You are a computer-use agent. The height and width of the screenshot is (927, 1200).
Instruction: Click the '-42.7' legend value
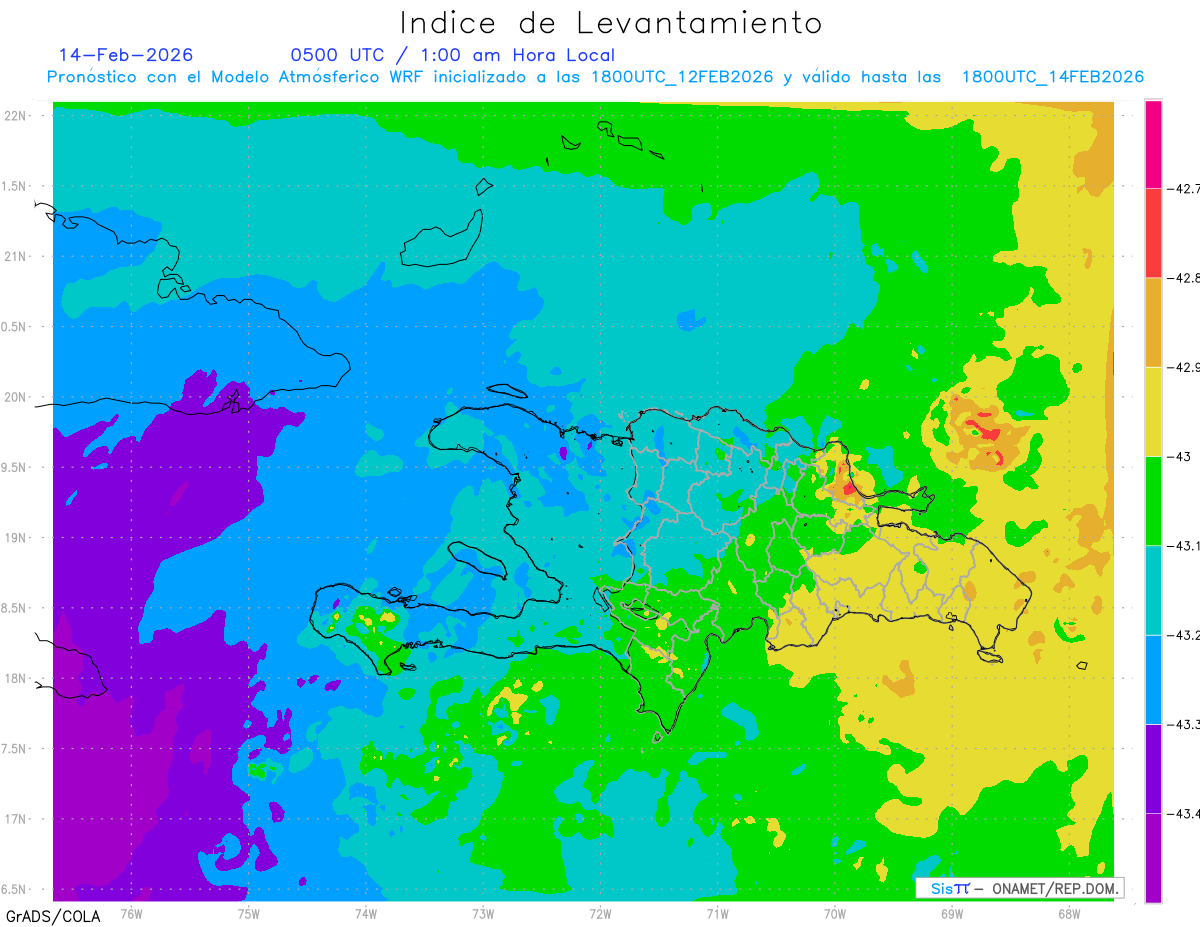pos(1183,188)
